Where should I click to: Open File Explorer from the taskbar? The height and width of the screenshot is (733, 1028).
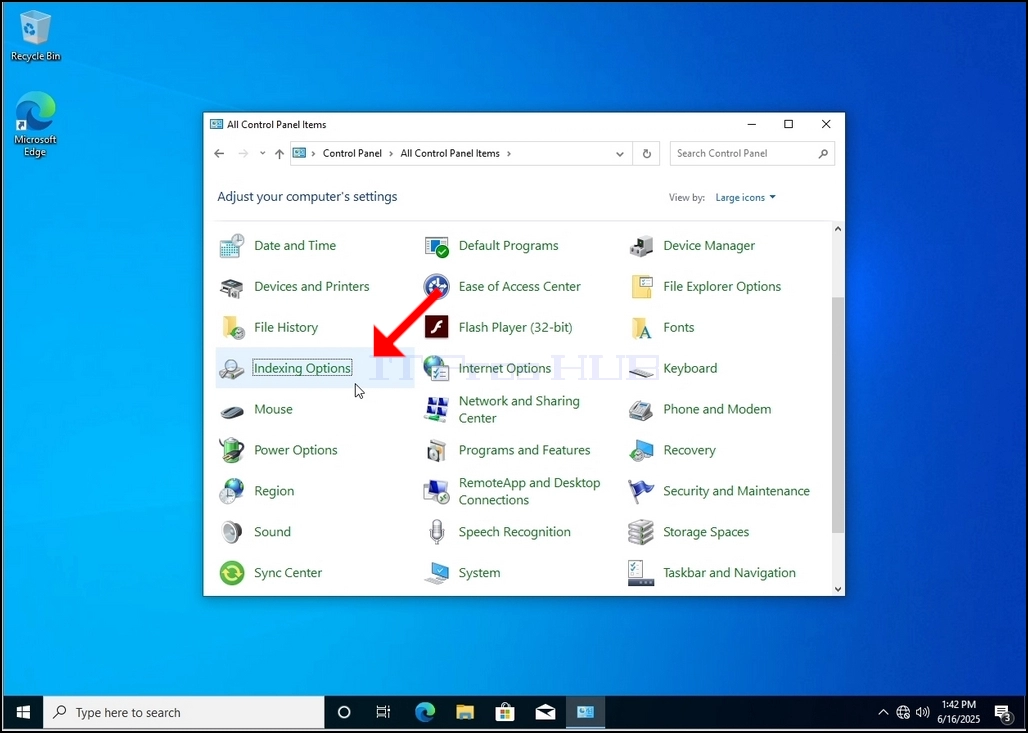pos(465,712)
